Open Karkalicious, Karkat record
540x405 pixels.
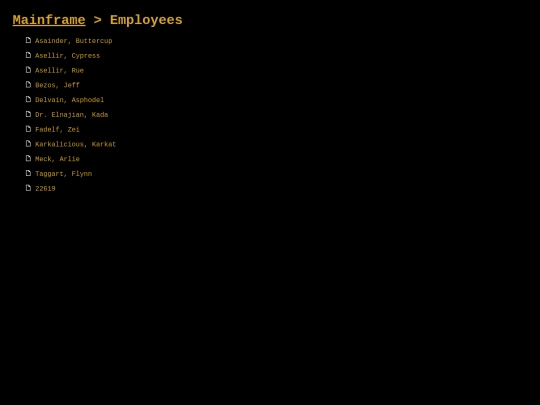pyautogui.click(x=75, y=144)
